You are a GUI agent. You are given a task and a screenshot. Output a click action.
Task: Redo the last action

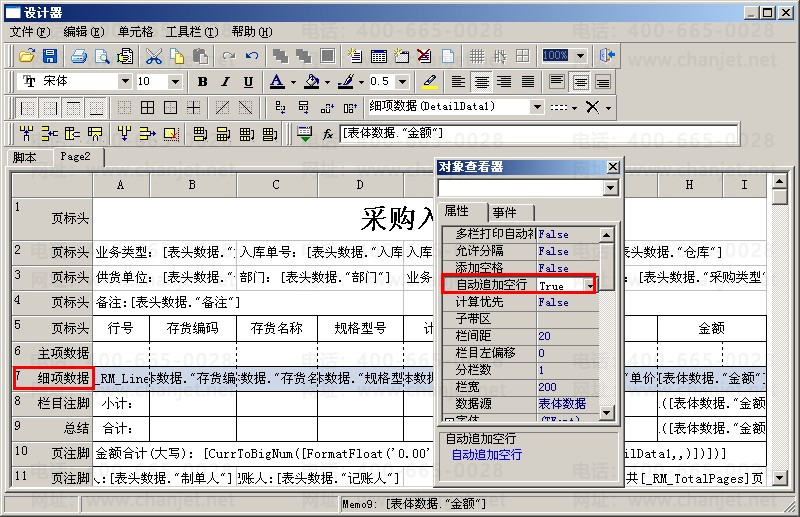coord(229,56)
